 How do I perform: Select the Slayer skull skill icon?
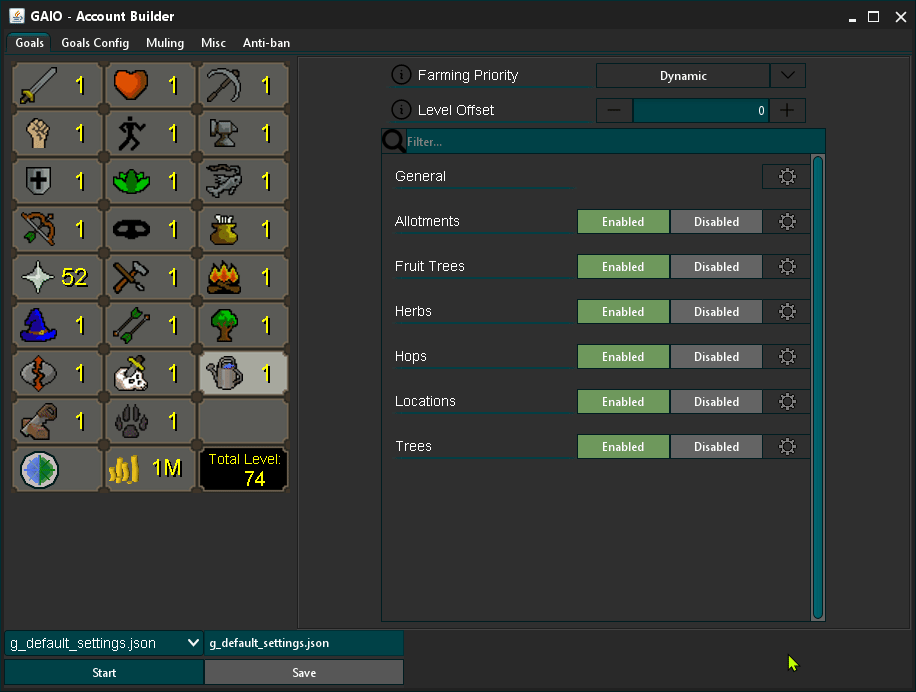click(x=131, y=373)
